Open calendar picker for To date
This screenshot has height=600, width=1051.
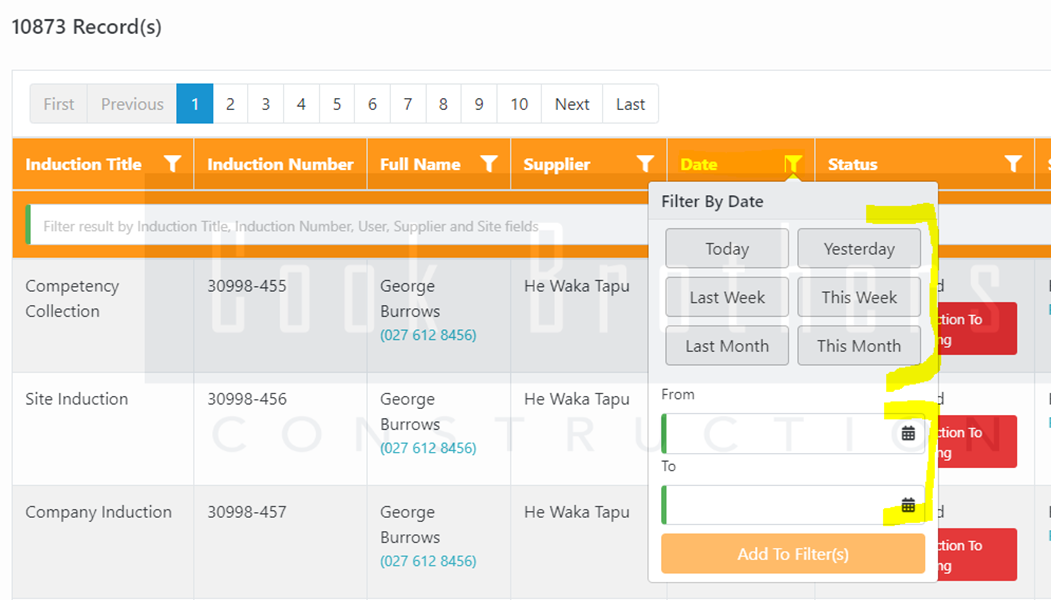click(x=908, y=505)
